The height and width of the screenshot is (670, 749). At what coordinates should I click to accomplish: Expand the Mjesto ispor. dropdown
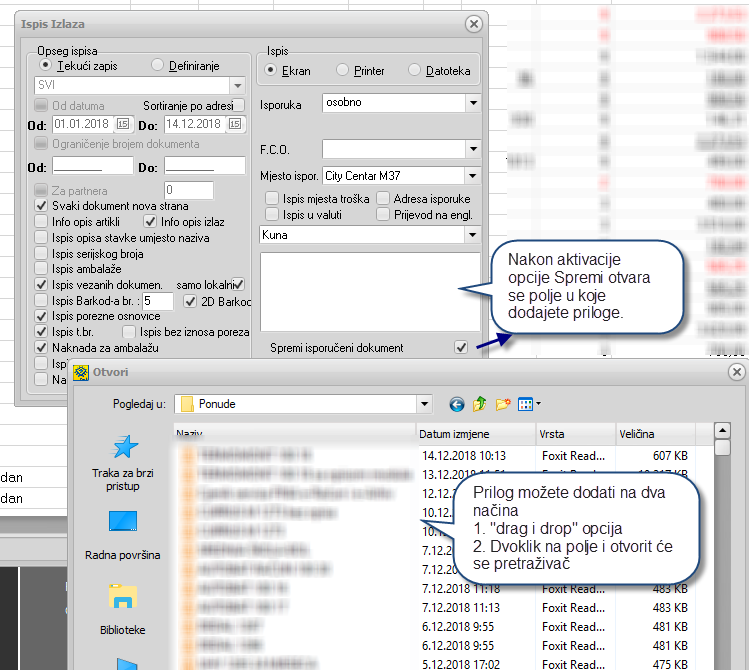tap(472, 176)
